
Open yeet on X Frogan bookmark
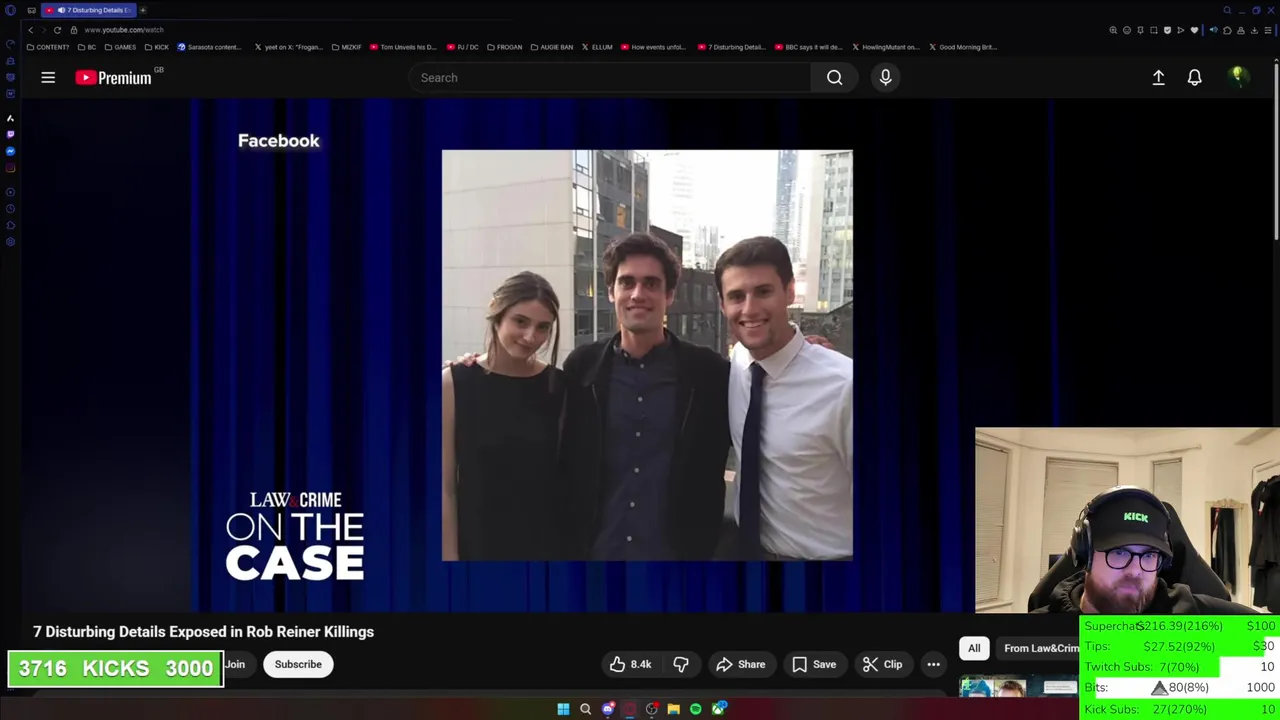pos(289,47)
